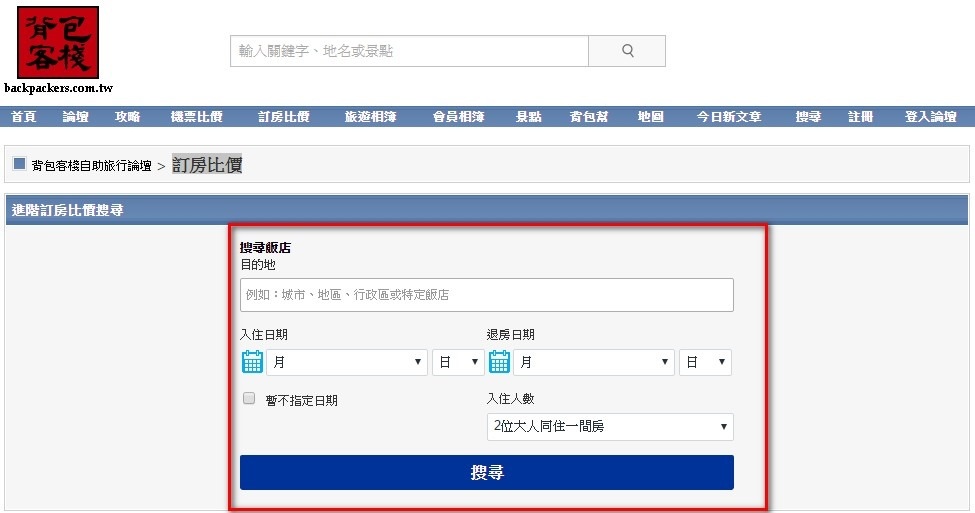Open 攻略 in the navigation bar
Image resolution: width=975 pixels, height=513 pixels.
tap(127, 116)
